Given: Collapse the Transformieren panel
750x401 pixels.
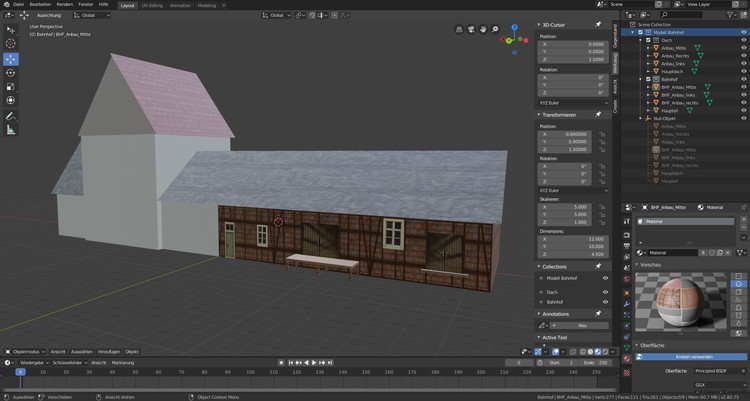Looking at the screenshot, I should [x=540, y=114].
